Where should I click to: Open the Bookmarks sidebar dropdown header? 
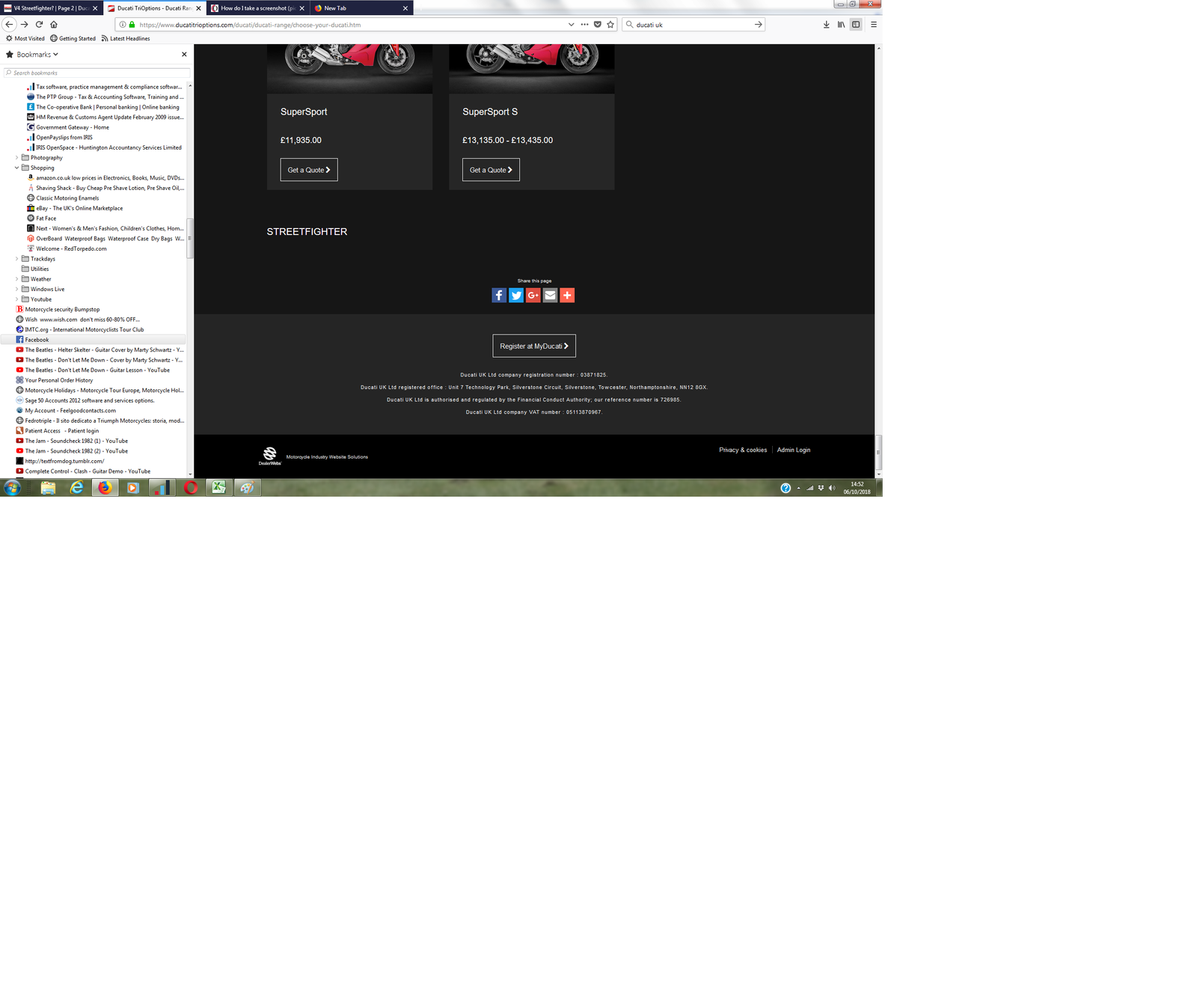click(32, 55)
